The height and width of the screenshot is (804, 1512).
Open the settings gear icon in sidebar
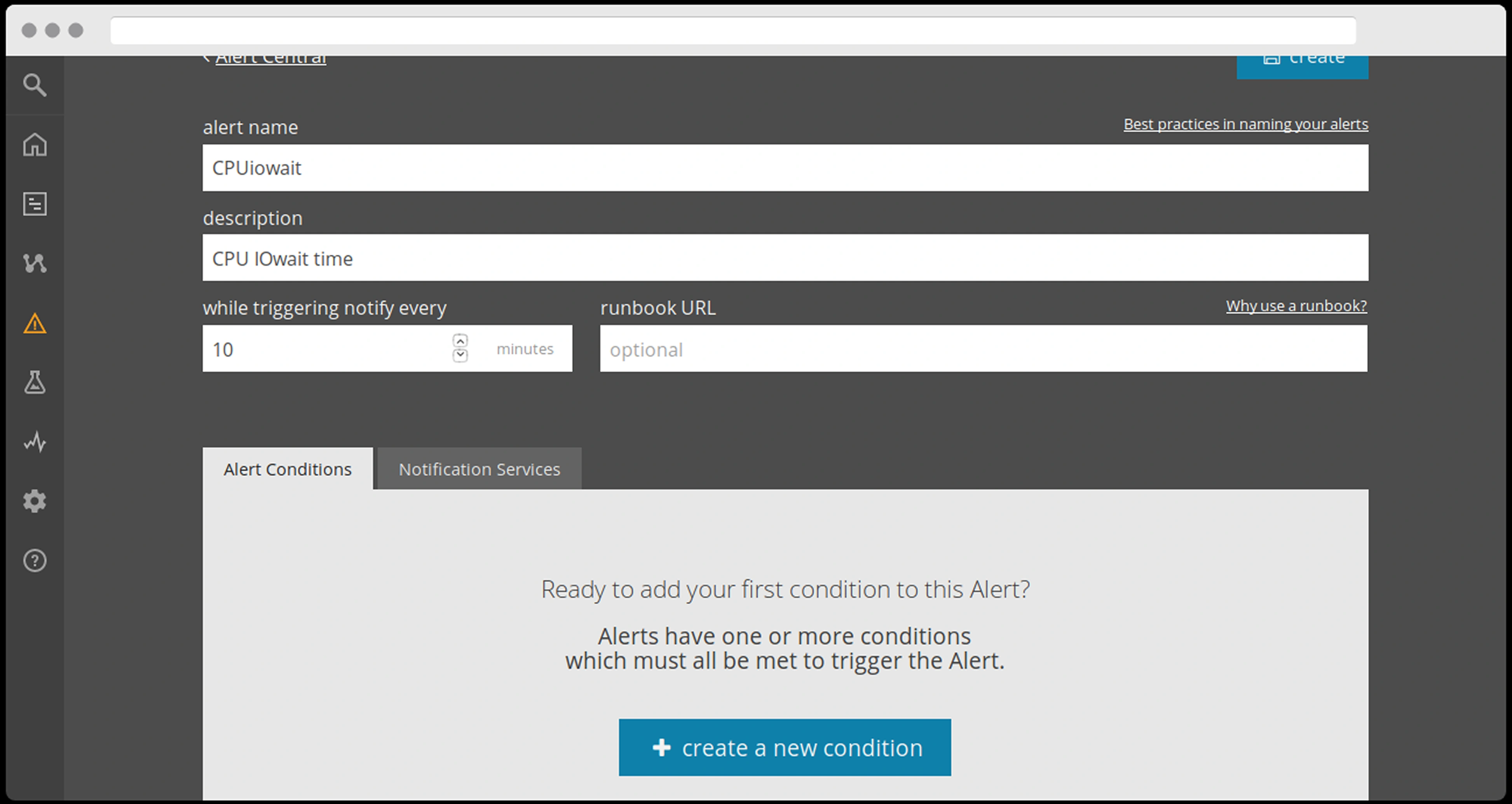coord(35,501)
